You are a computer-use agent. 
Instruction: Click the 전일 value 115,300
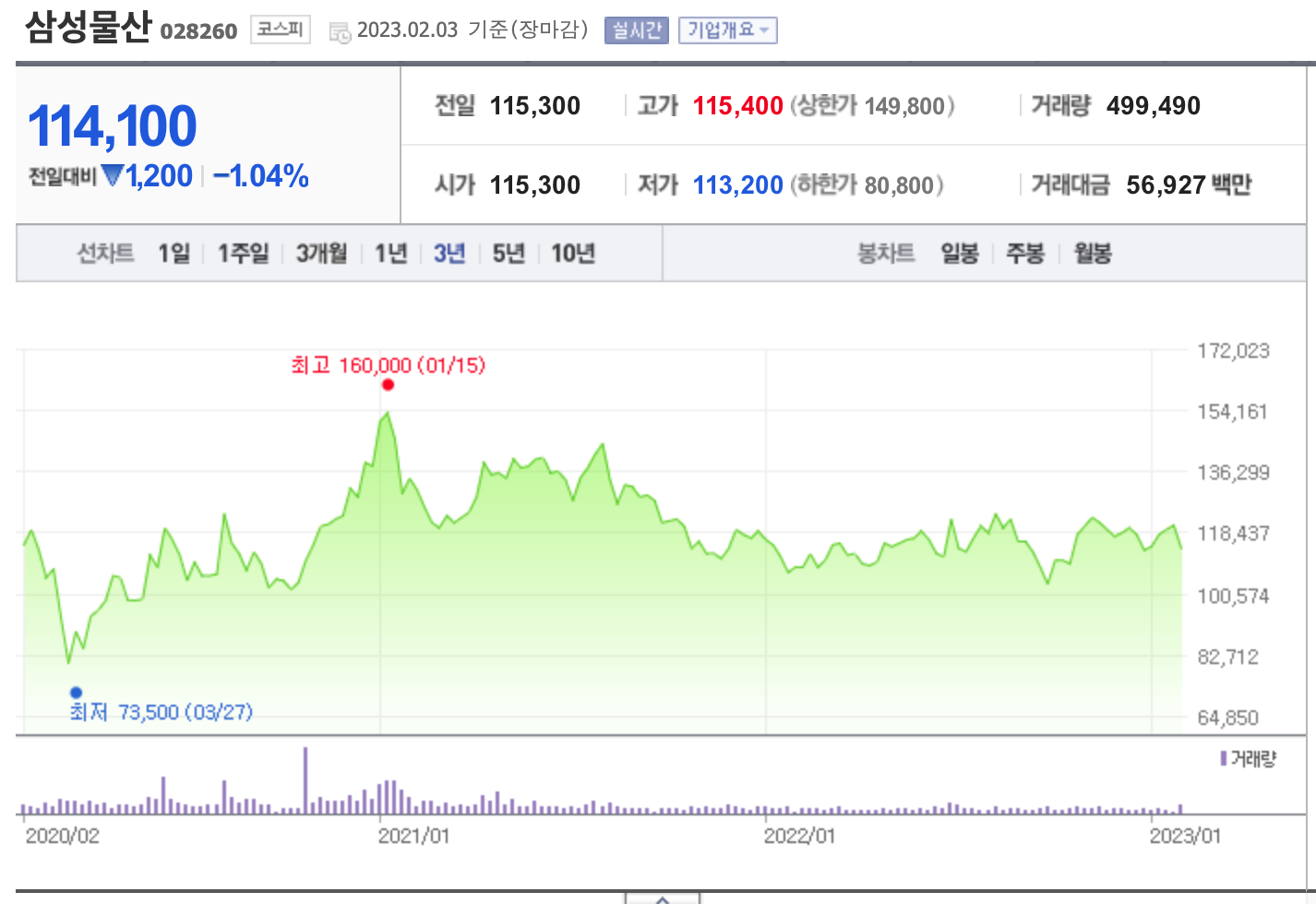(535, 106)
